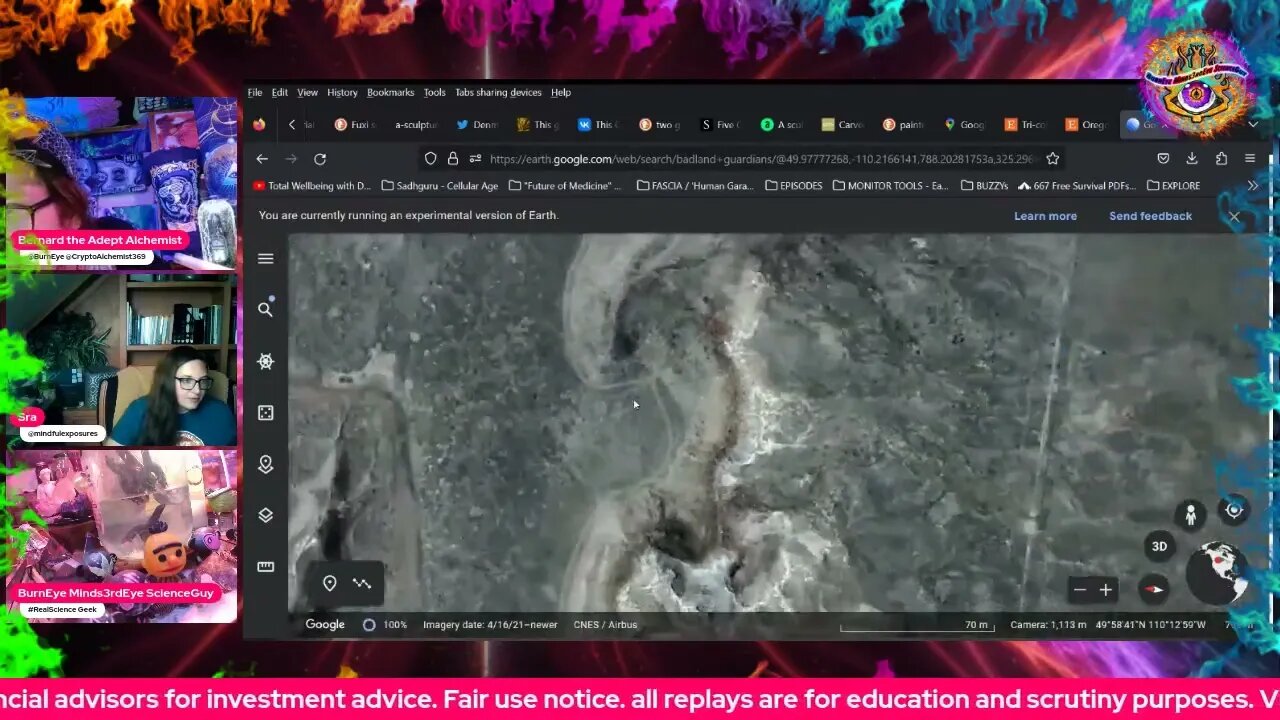Open the File menu

pyautogui.click(x=255, y=93)
